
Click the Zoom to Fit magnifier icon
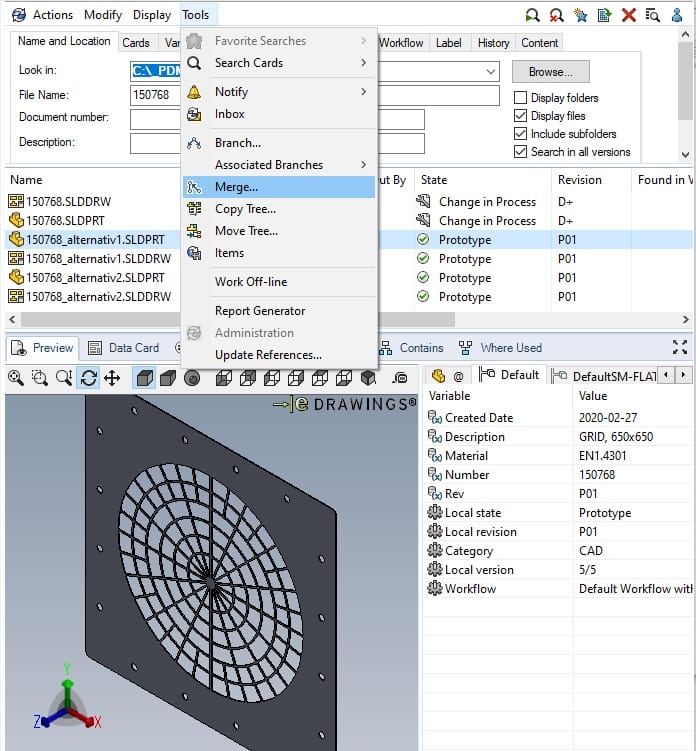pos(16,378)
